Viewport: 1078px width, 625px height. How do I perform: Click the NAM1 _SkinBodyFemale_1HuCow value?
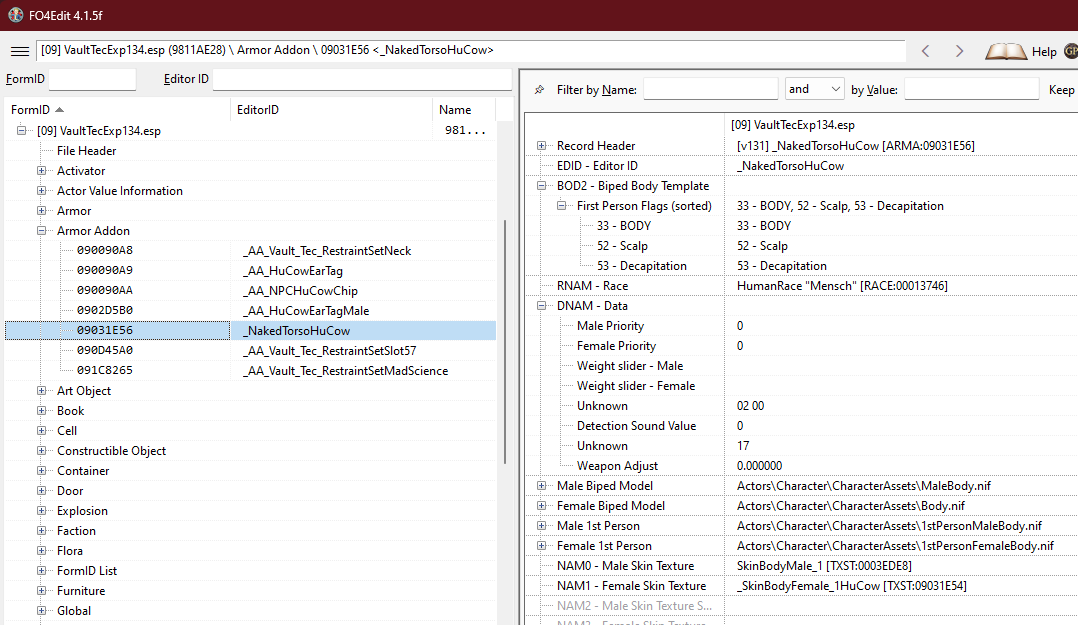pos(852,585)
